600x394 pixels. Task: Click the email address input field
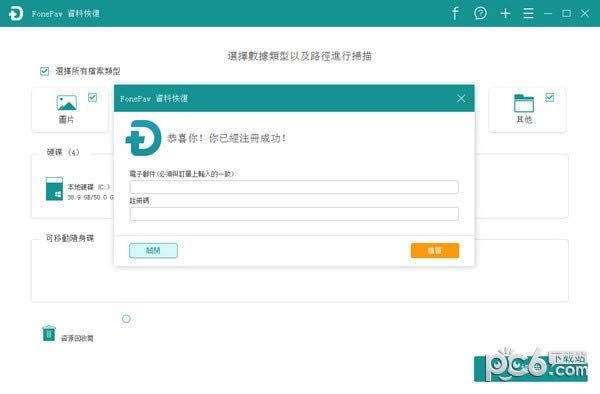[294, 187]
